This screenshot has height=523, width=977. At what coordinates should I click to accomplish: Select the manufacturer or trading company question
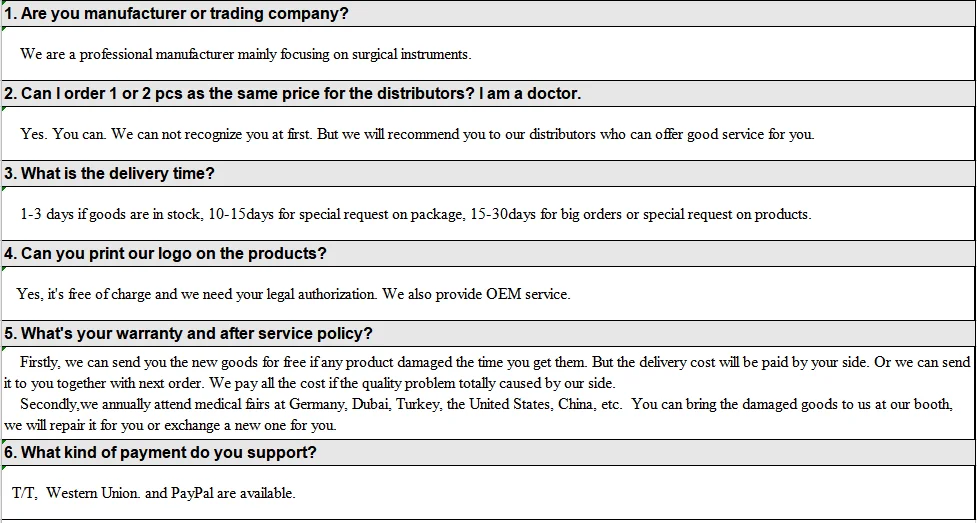click(177, 14)
